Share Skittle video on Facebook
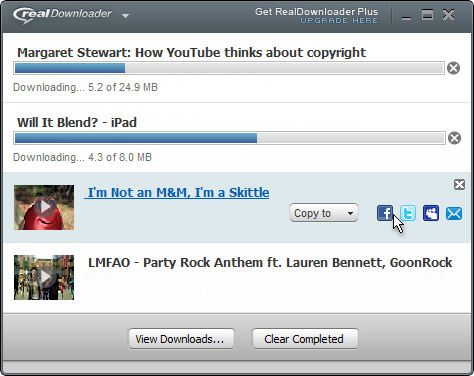This screenshot has height=376, width=474. click(x=385, y=213)
